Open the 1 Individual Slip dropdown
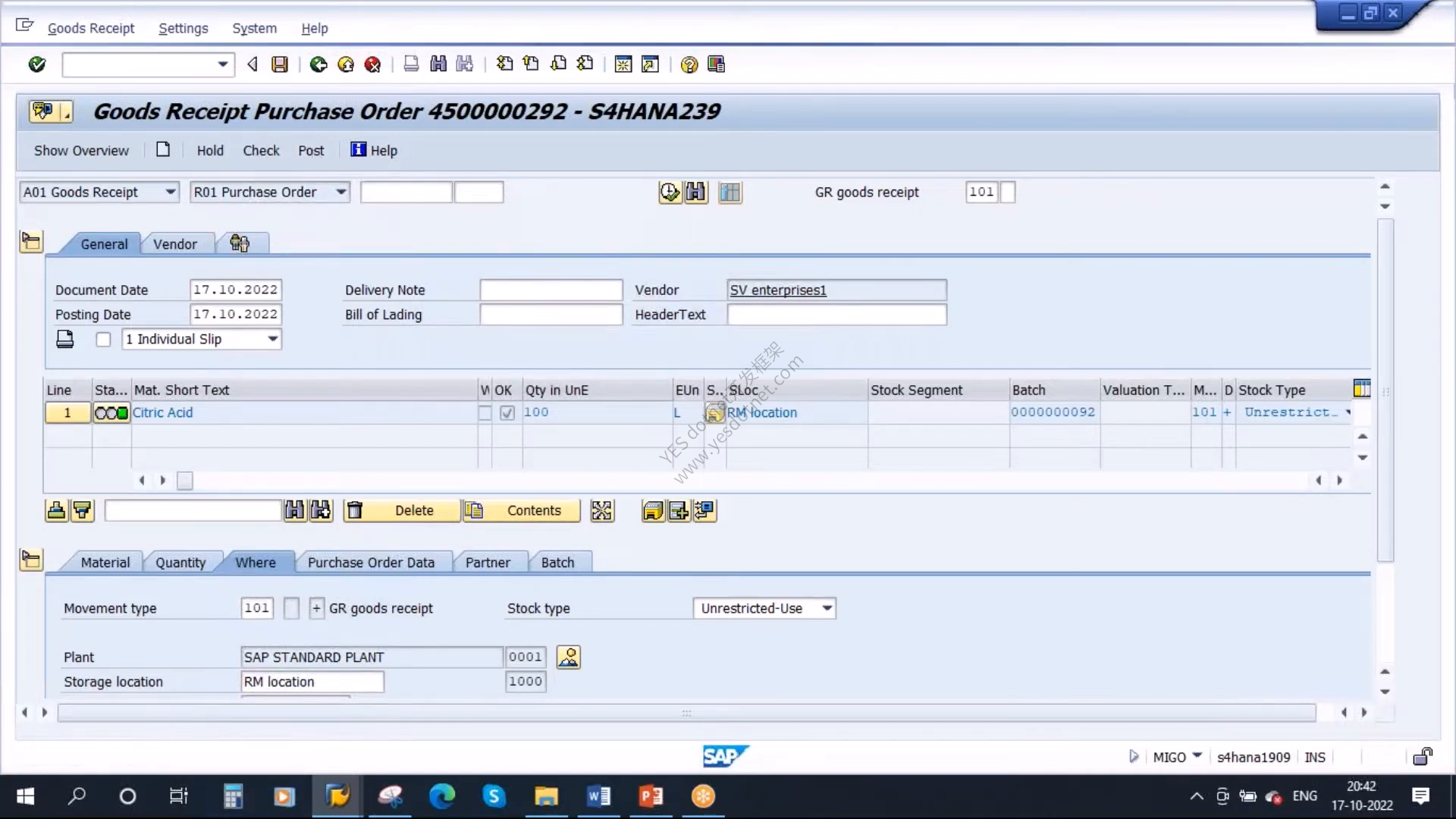This screenshot has height=819, width=1456. coord(272,339)
